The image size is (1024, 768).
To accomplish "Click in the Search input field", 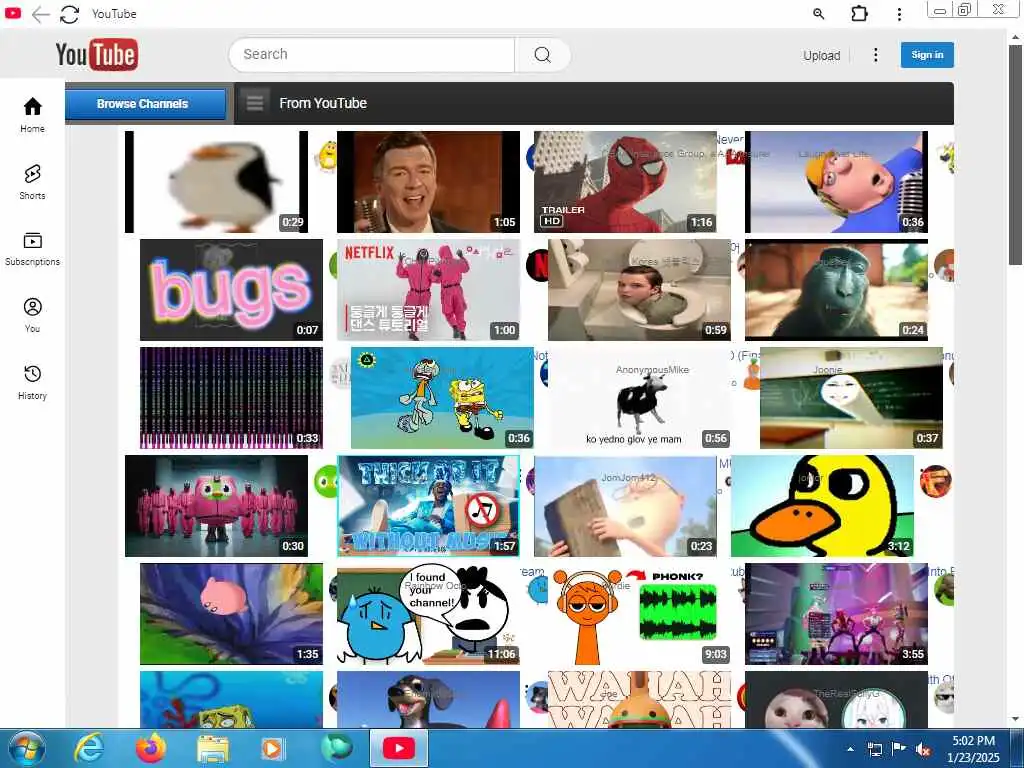I will [x=372, y=54].
